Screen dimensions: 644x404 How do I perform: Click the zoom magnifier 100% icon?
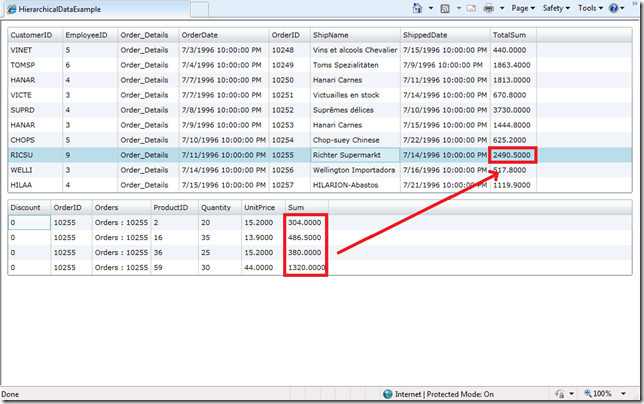[x=591, y=394]
